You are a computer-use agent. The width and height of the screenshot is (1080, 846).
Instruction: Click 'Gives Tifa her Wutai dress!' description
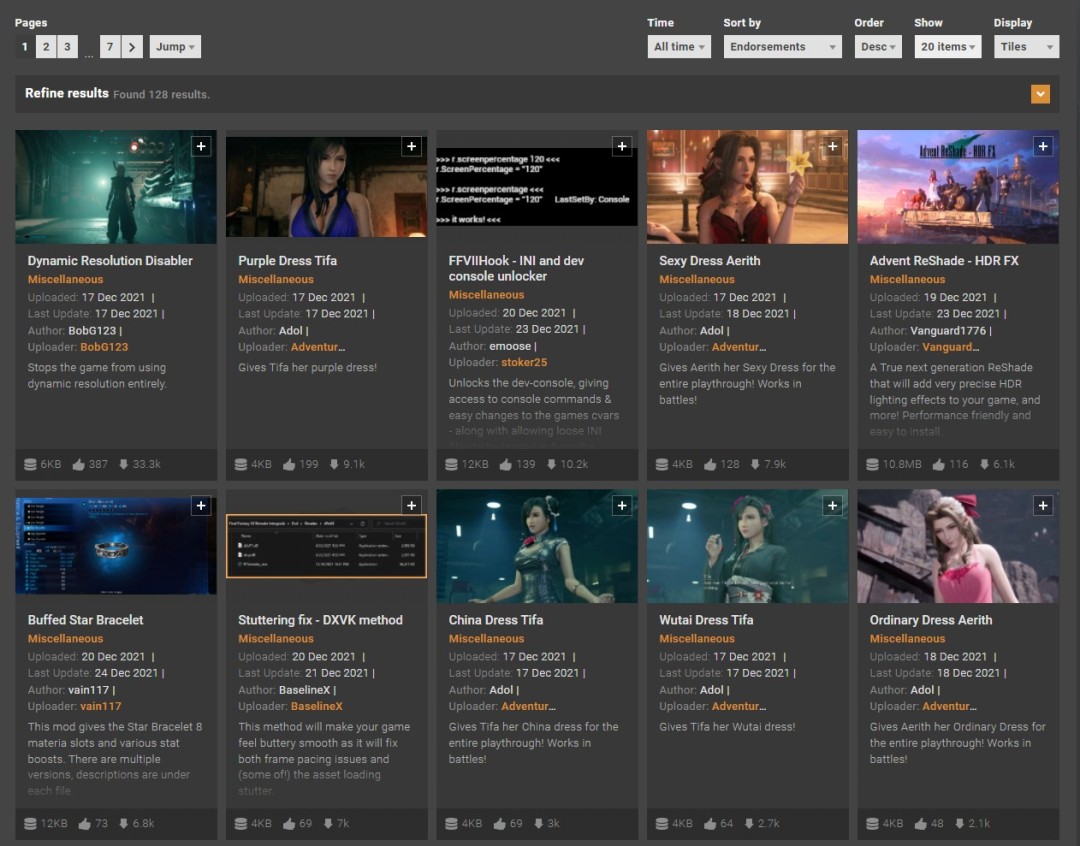coord(727,727)
